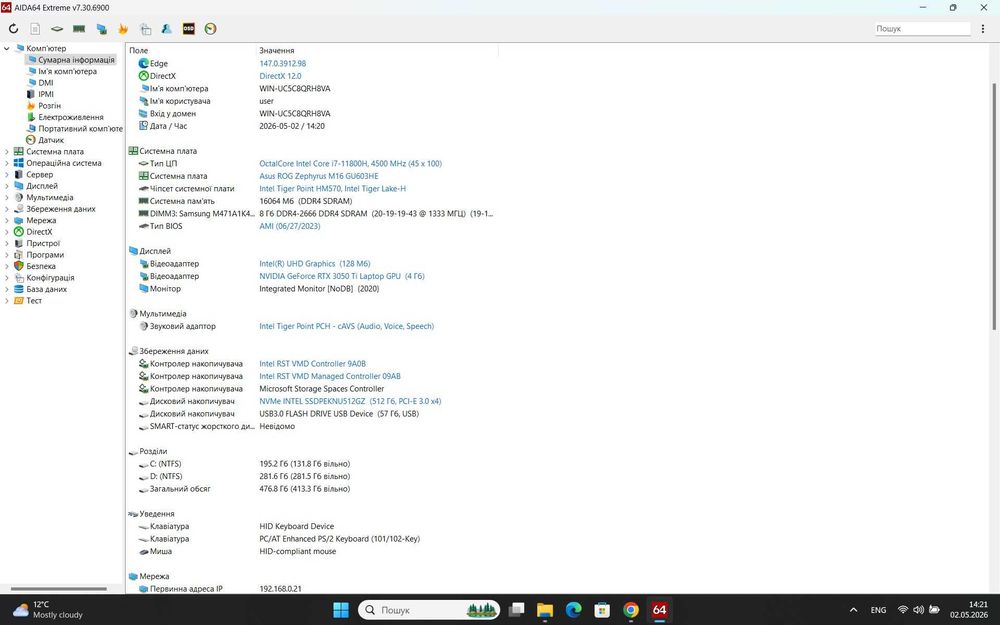
Task: Open Електроживлення in the sidebar tree
Action: pos(70,117)
